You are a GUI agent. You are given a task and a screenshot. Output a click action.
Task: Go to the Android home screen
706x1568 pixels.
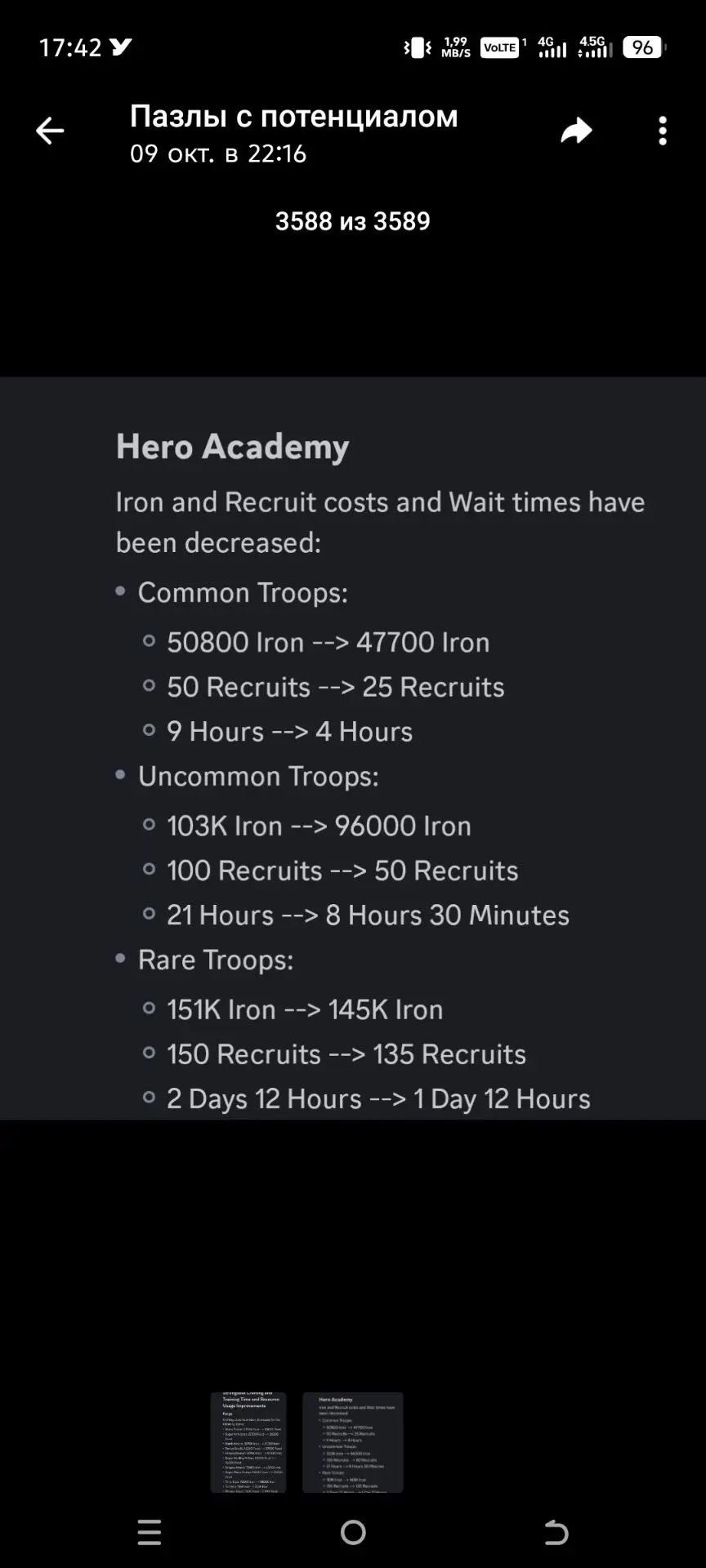pyautogui.click(x=353, y=1532)
